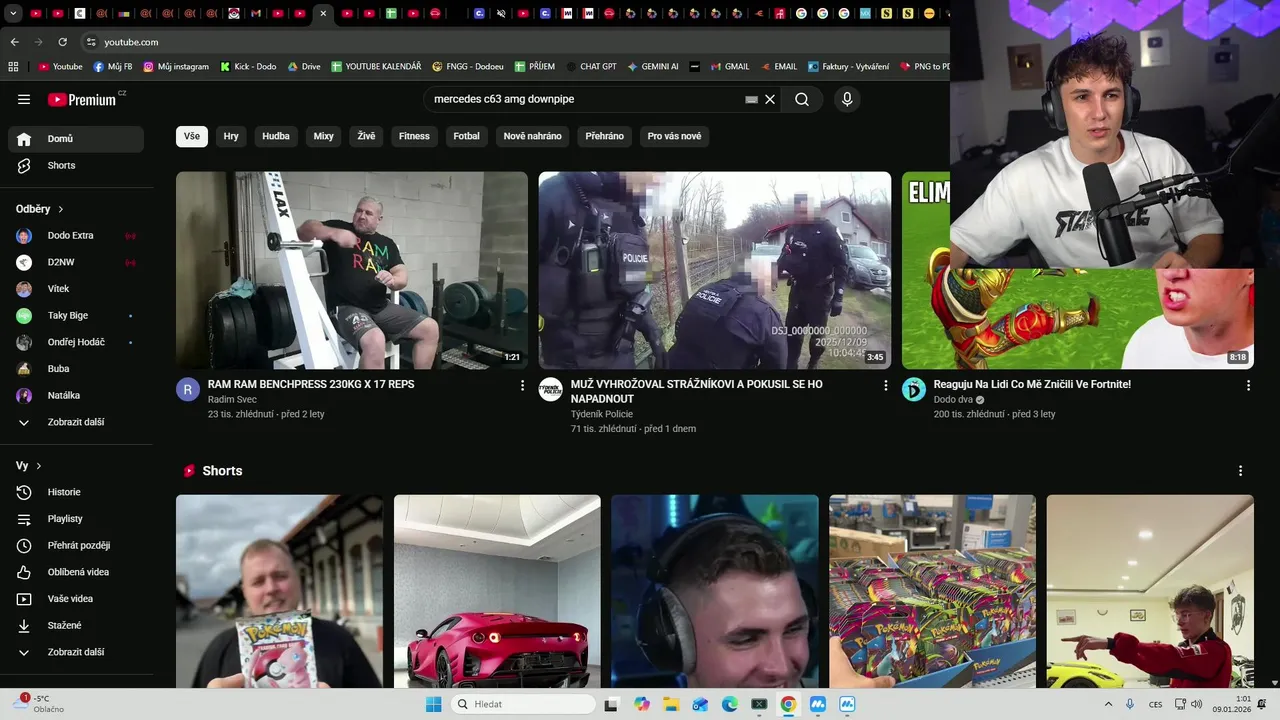Expand the Odběry section arrow
The image size is (1280, 720).
click(61, 209)
